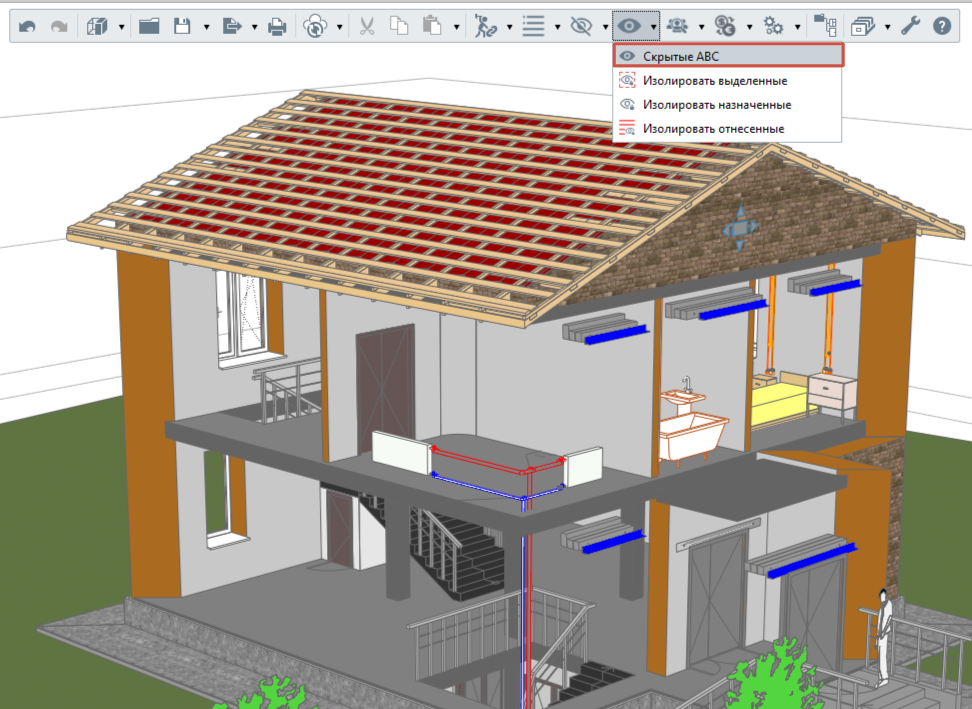The image size is (972, 709).
Task: Expand dropdown arrow next to paste icon
Action: (456, 27)
